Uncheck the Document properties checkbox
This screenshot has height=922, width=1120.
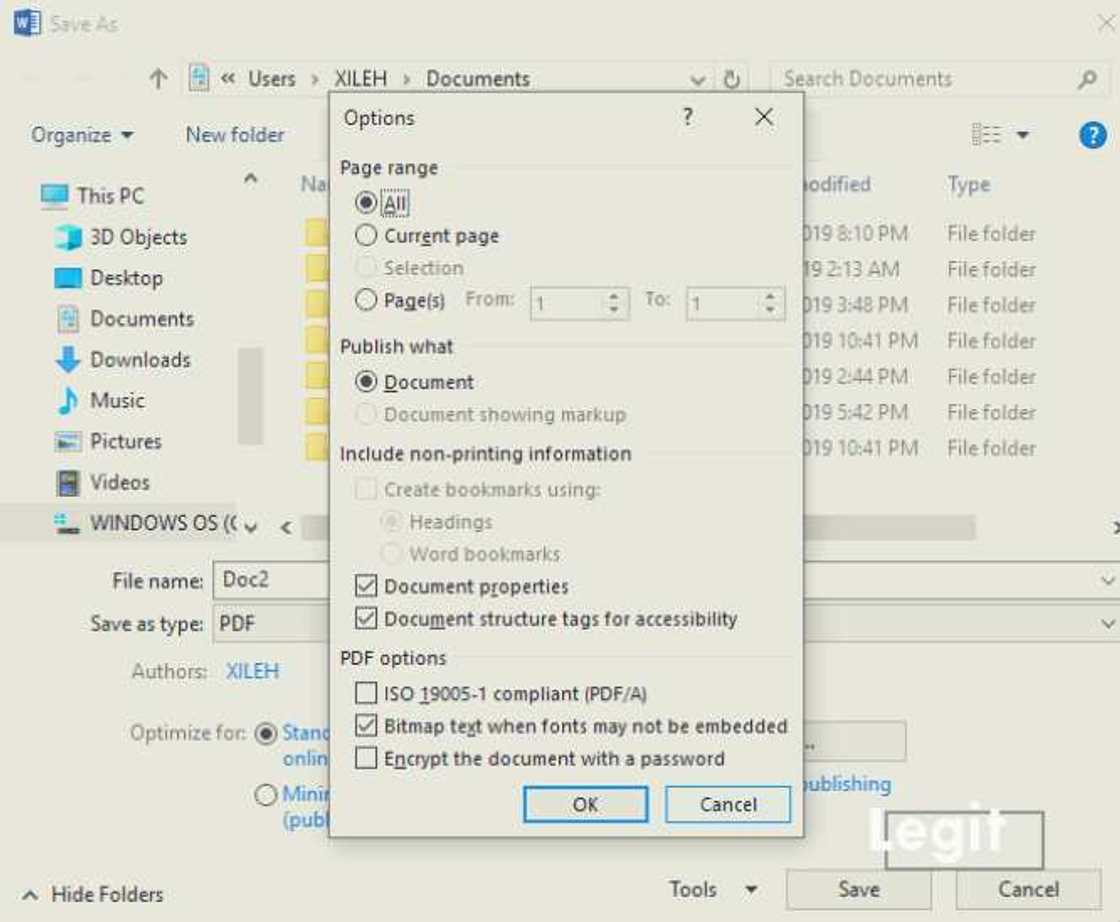367,587
